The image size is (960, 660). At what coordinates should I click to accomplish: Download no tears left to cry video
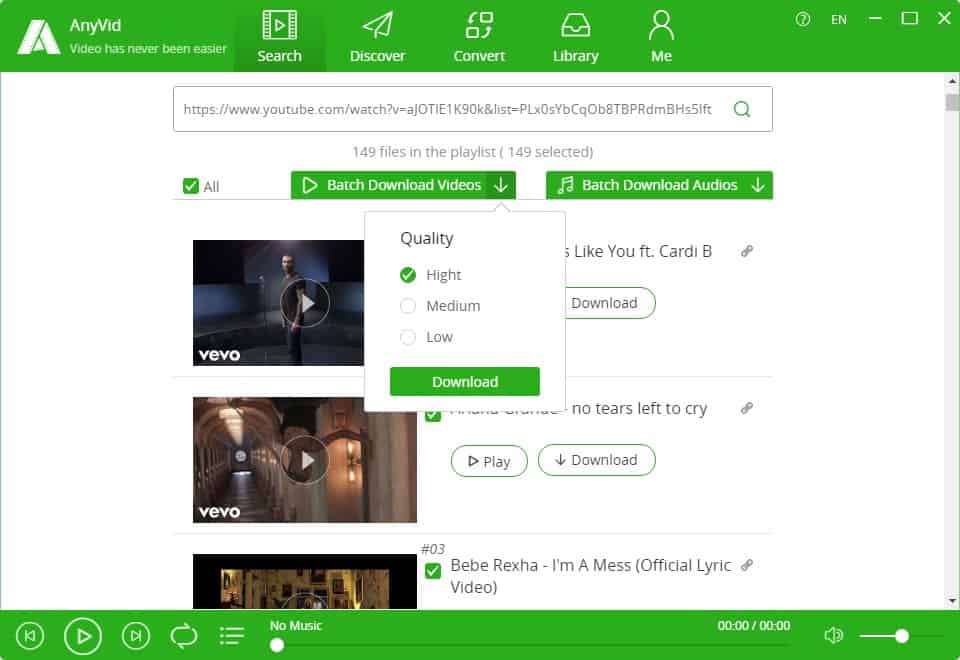[596, 460]
